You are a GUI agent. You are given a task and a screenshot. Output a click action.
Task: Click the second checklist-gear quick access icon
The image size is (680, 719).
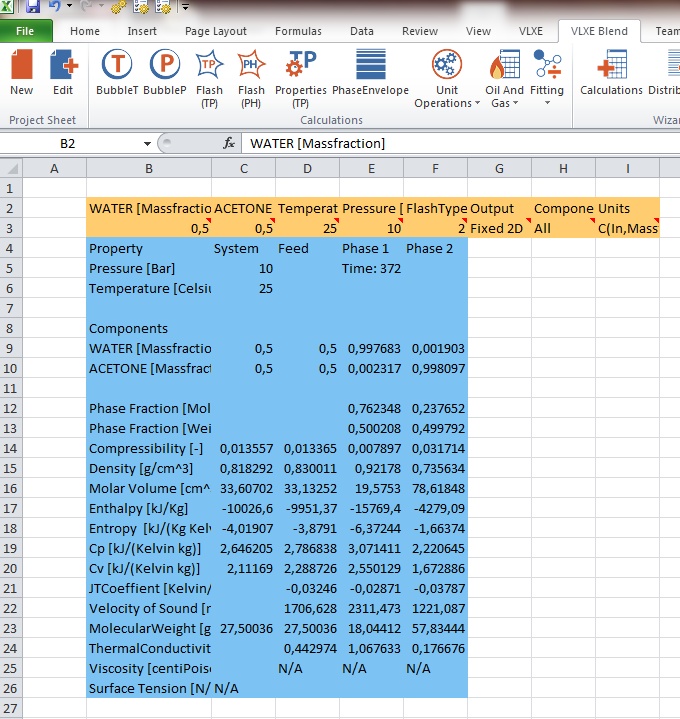[x=163, y=6]
